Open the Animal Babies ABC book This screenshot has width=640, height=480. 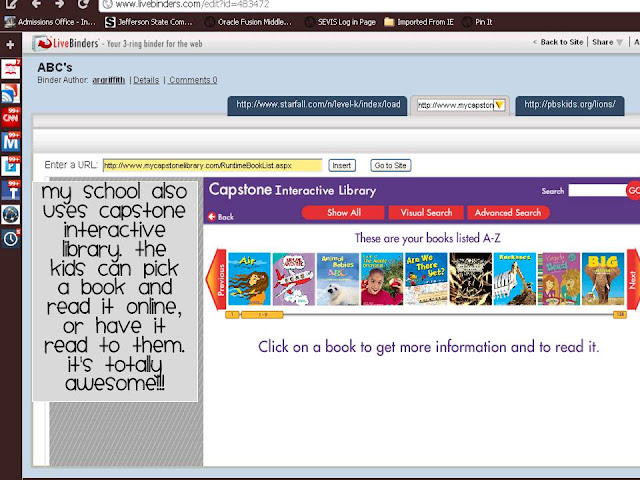(338, 279)
